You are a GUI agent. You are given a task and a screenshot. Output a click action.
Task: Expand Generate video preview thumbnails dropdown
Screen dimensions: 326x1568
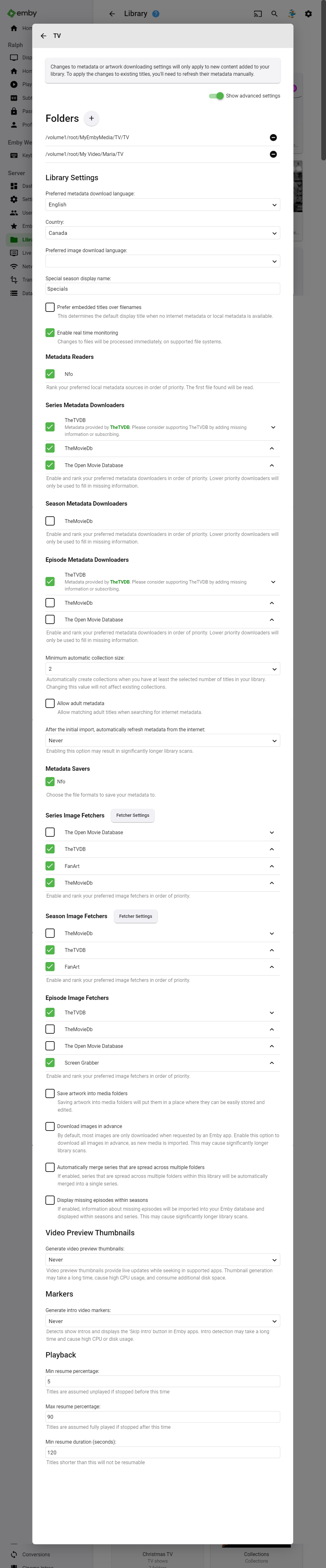(163, 1260)
